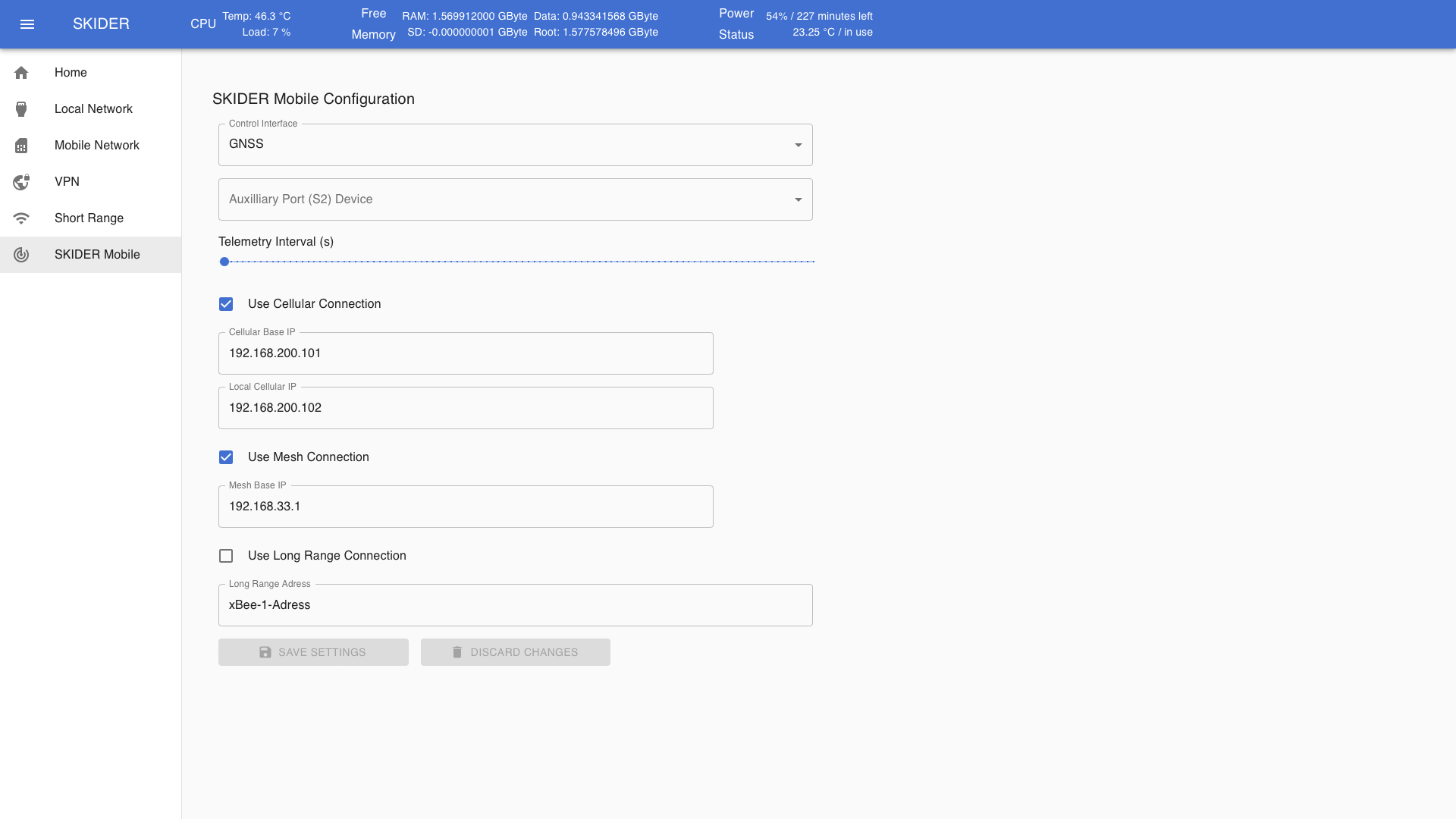This screenshot has width=1456, height=819.
Task: Click the Local Cellular IP field
Action: (x=466, y=408)
